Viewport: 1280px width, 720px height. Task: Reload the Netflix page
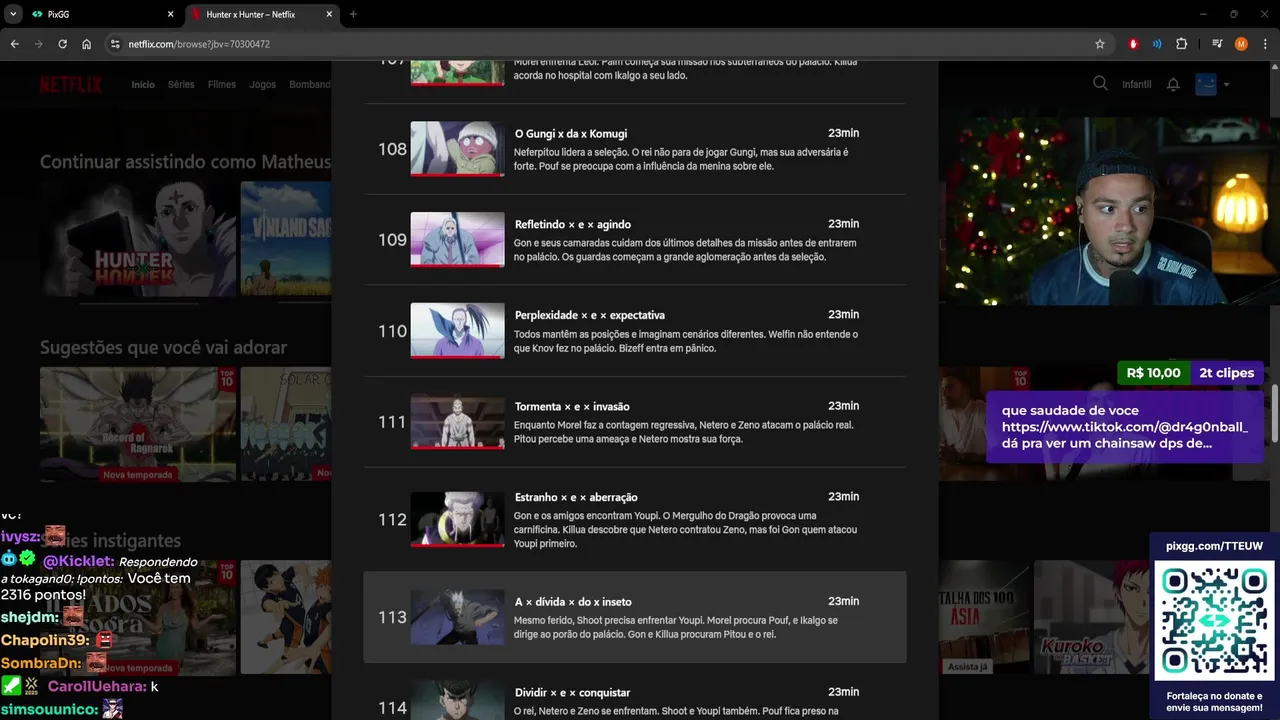click(62, 44)
